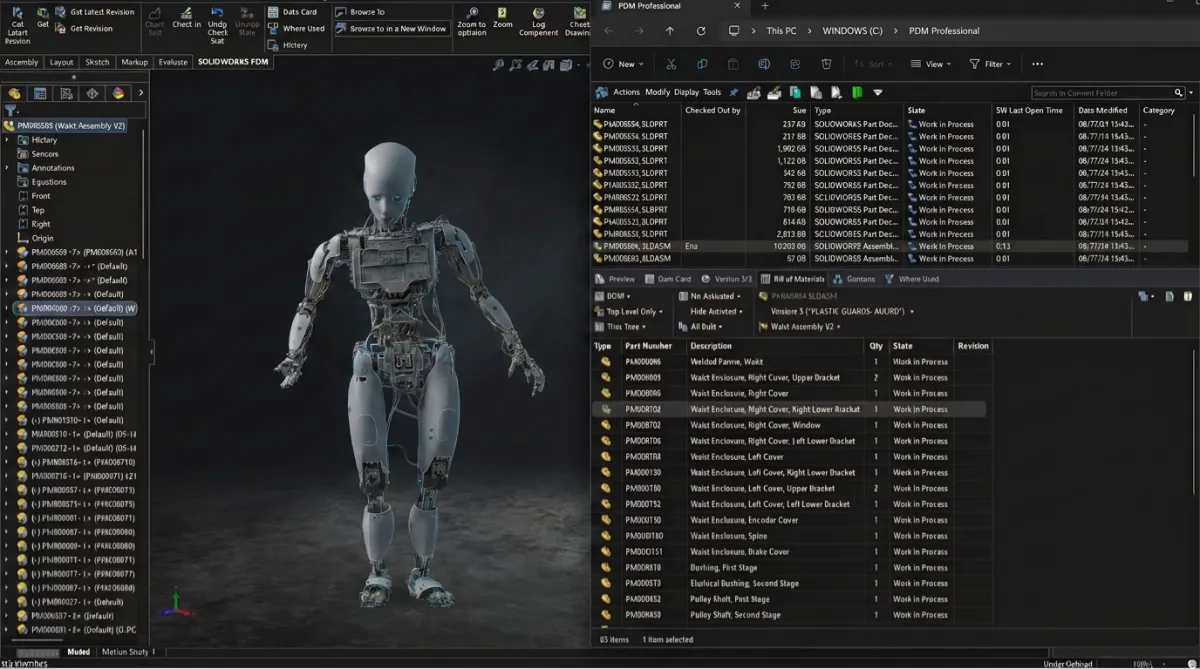1200x669 pixels.
Task: Switch to the Contains tab in PDM
Action: tap(854, 279)
